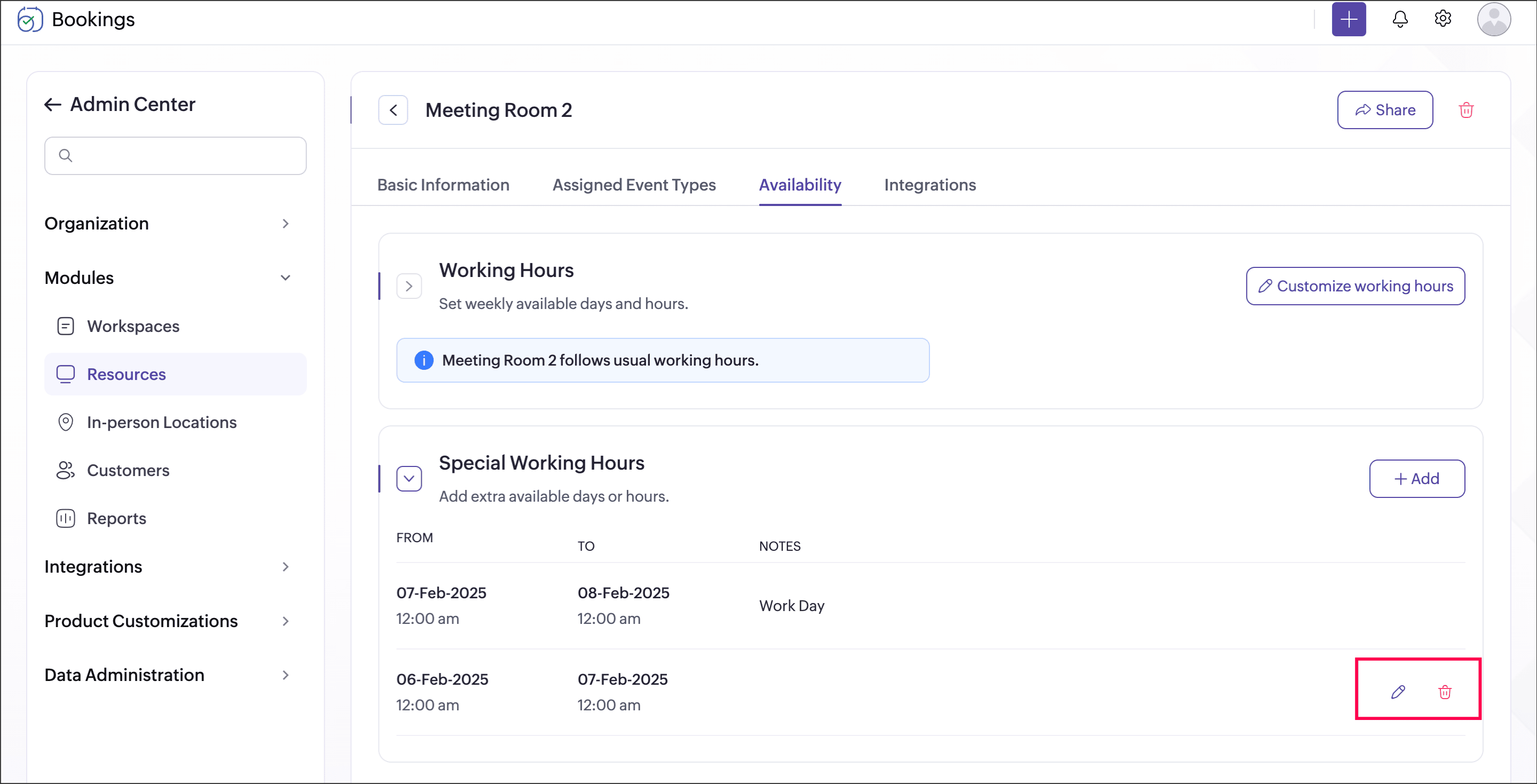Click the Work Day note
The image size is (1537, 784).
coord(792,606)
